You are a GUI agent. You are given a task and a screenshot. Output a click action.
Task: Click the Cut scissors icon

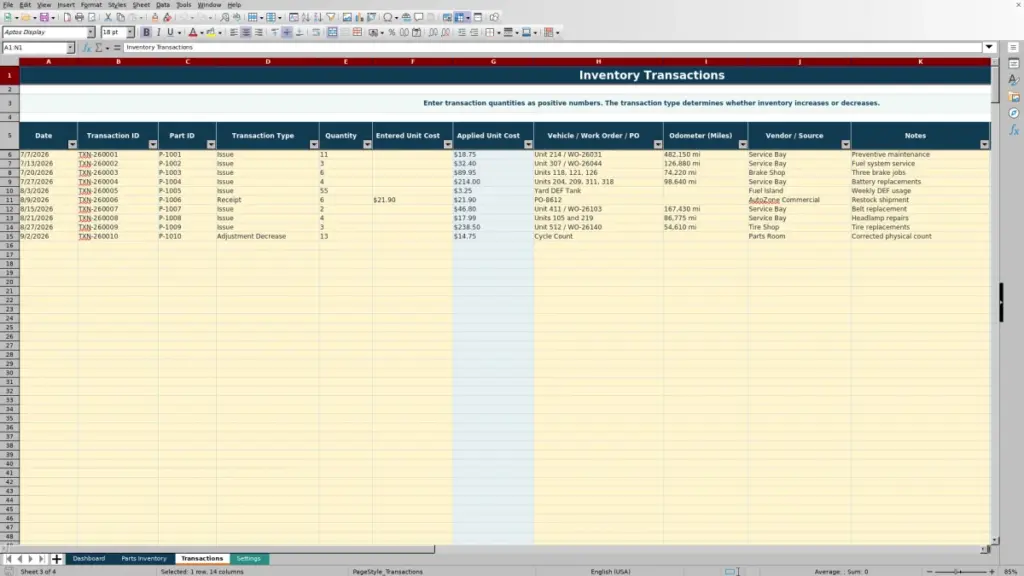pyautogui.click(x=108, y=17)
